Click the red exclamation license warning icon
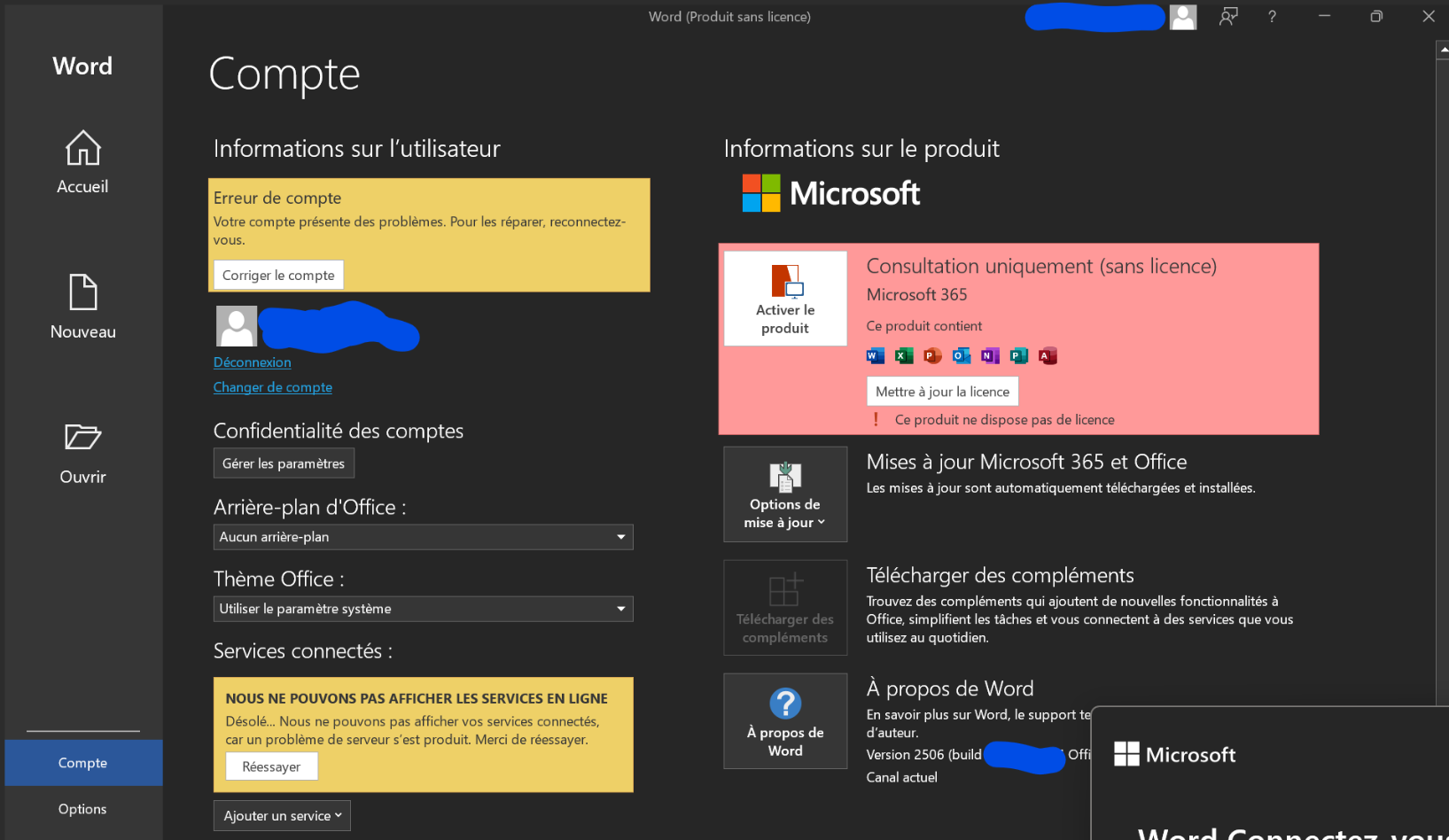Screen dimensions: 1449x840 point(876,419)
